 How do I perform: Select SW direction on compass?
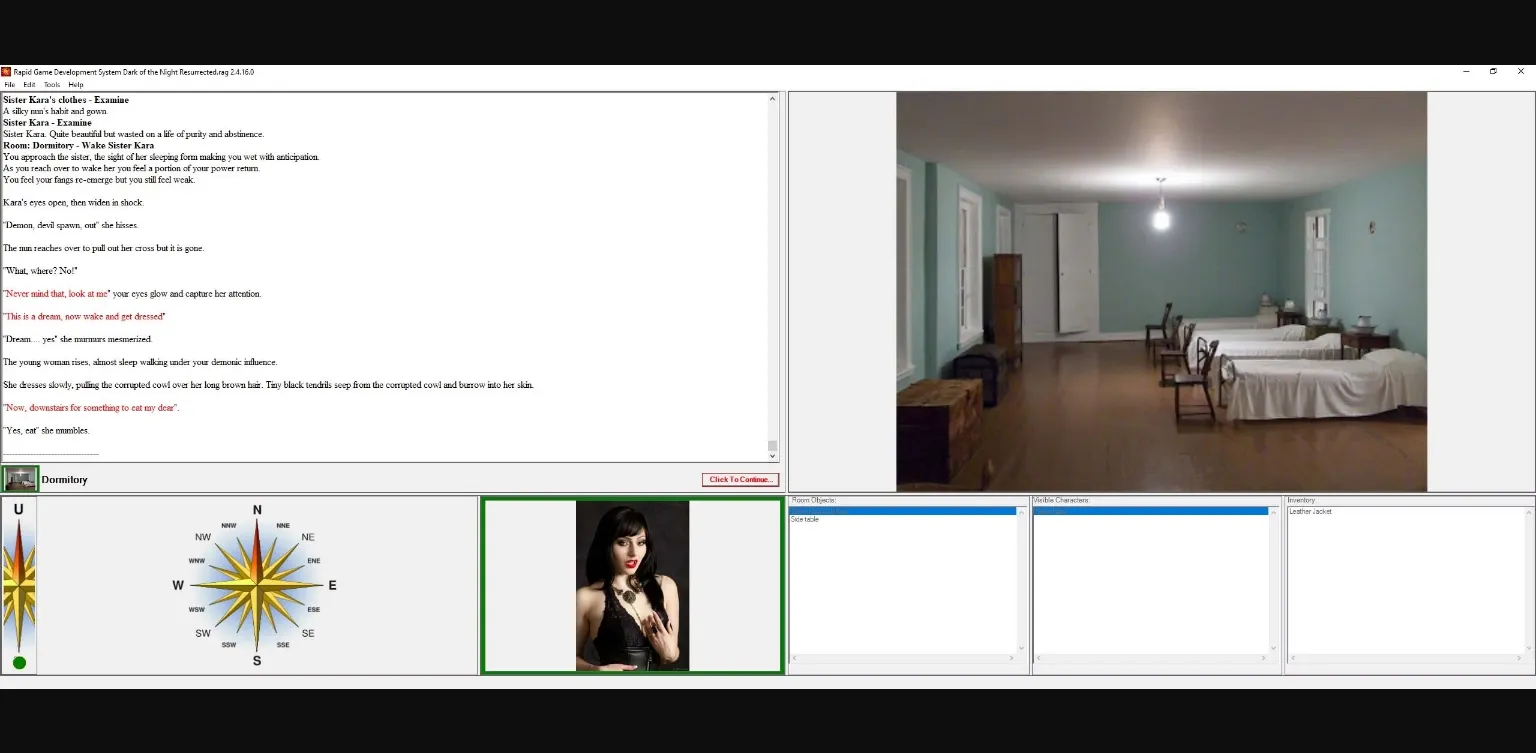point(203,633)
